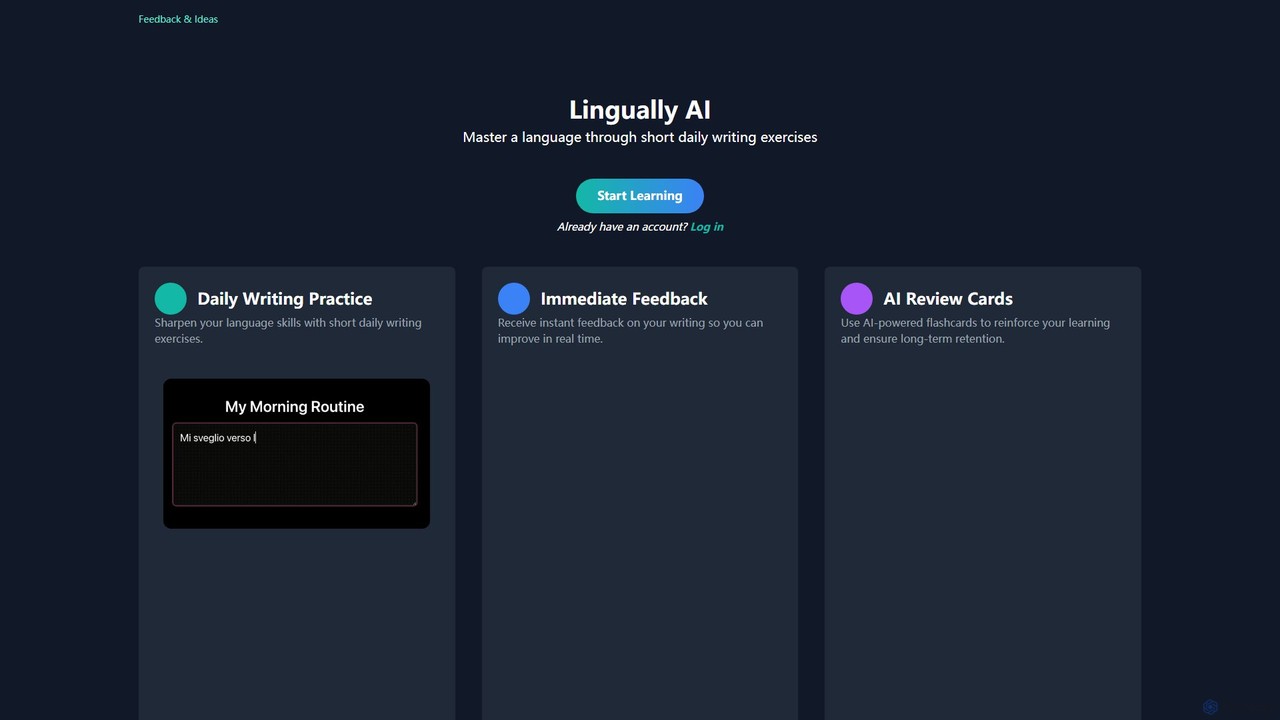This screenshot has height=720, width=1280.
Task: Click the Already have an account? text
Action: coord(622,227)
